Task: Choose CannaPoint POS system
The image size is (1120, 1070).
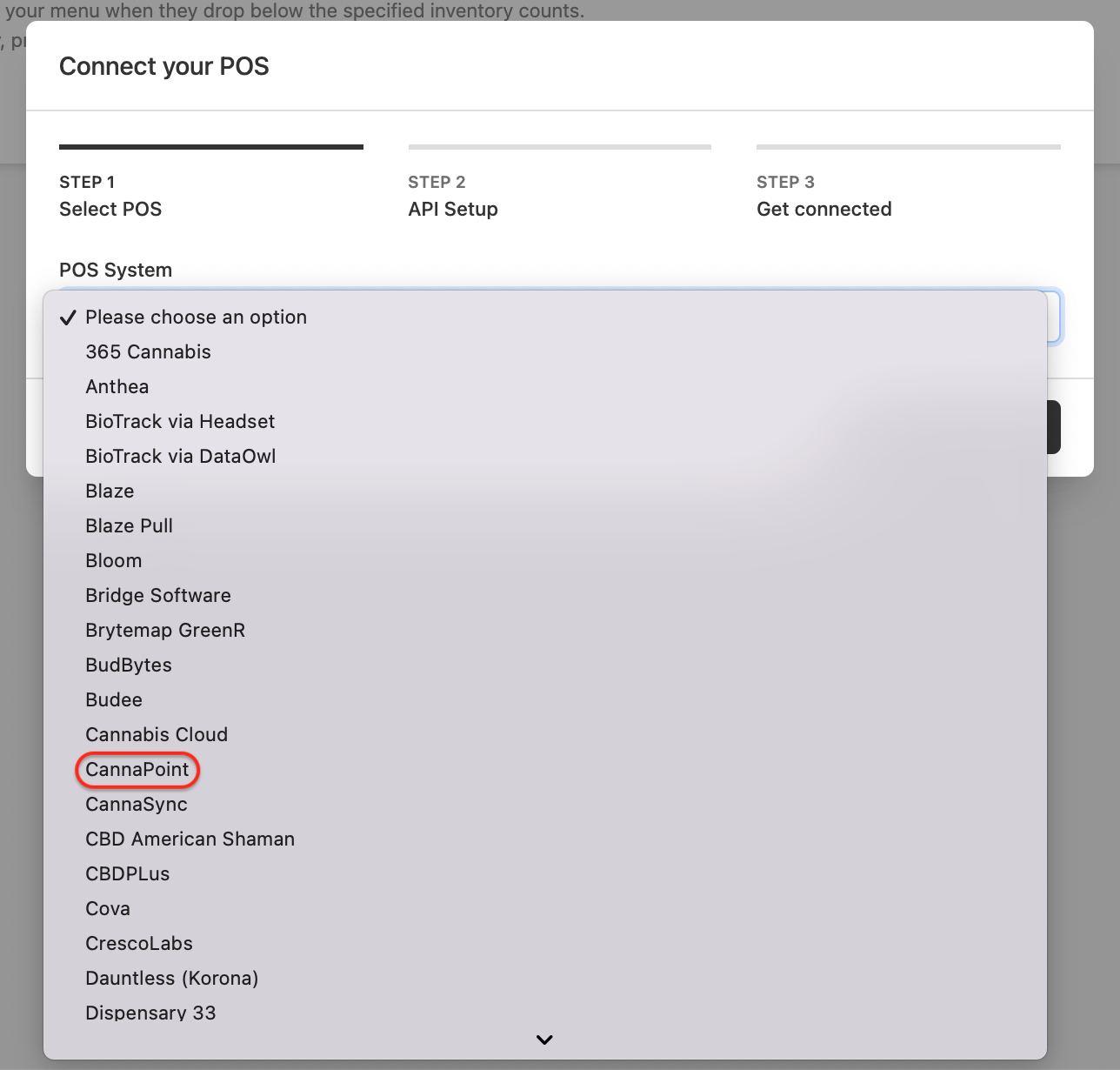Action: 544,769
